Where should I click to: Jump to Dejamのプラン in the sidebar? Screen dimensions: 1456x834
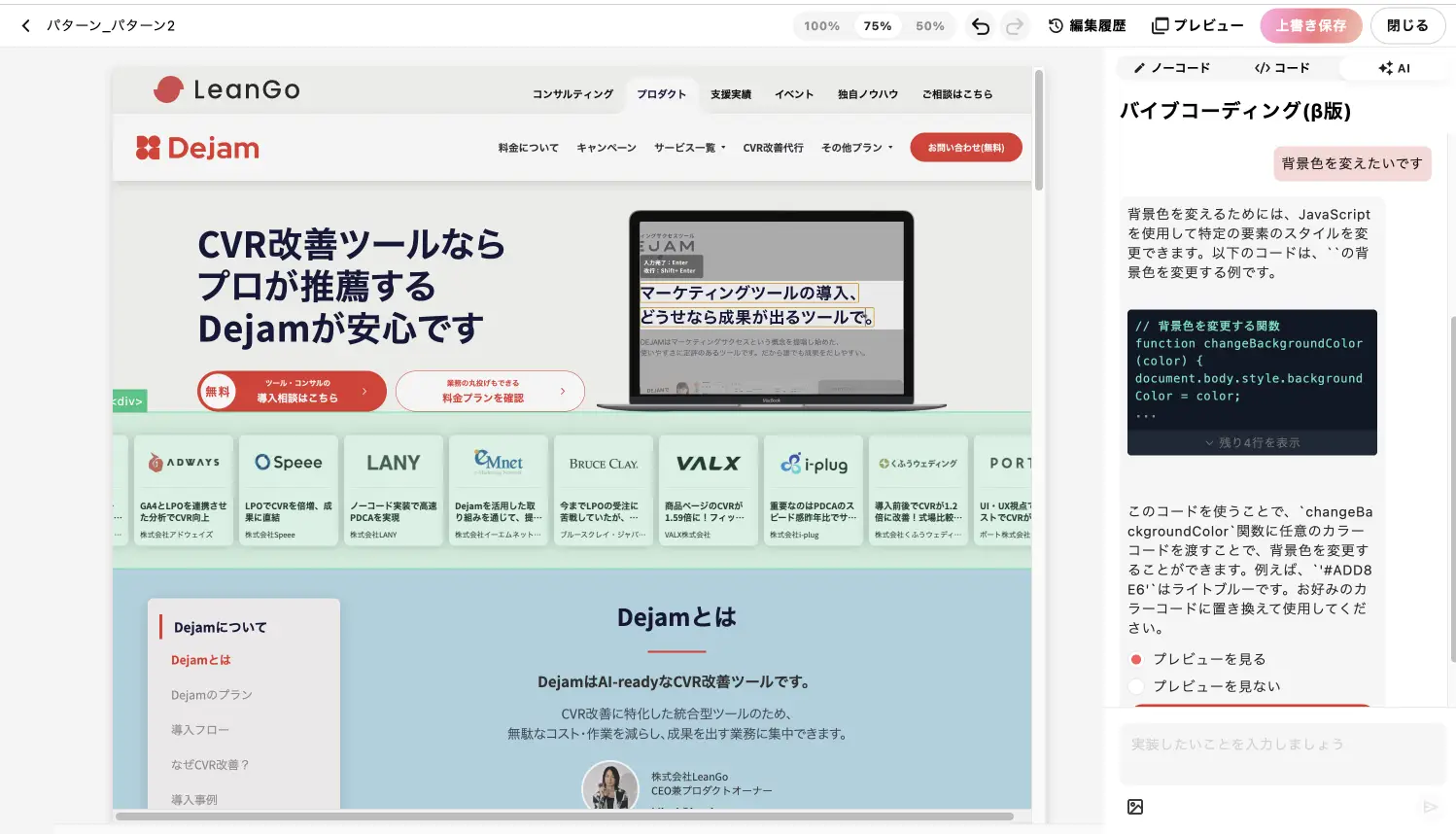[212, 695]
